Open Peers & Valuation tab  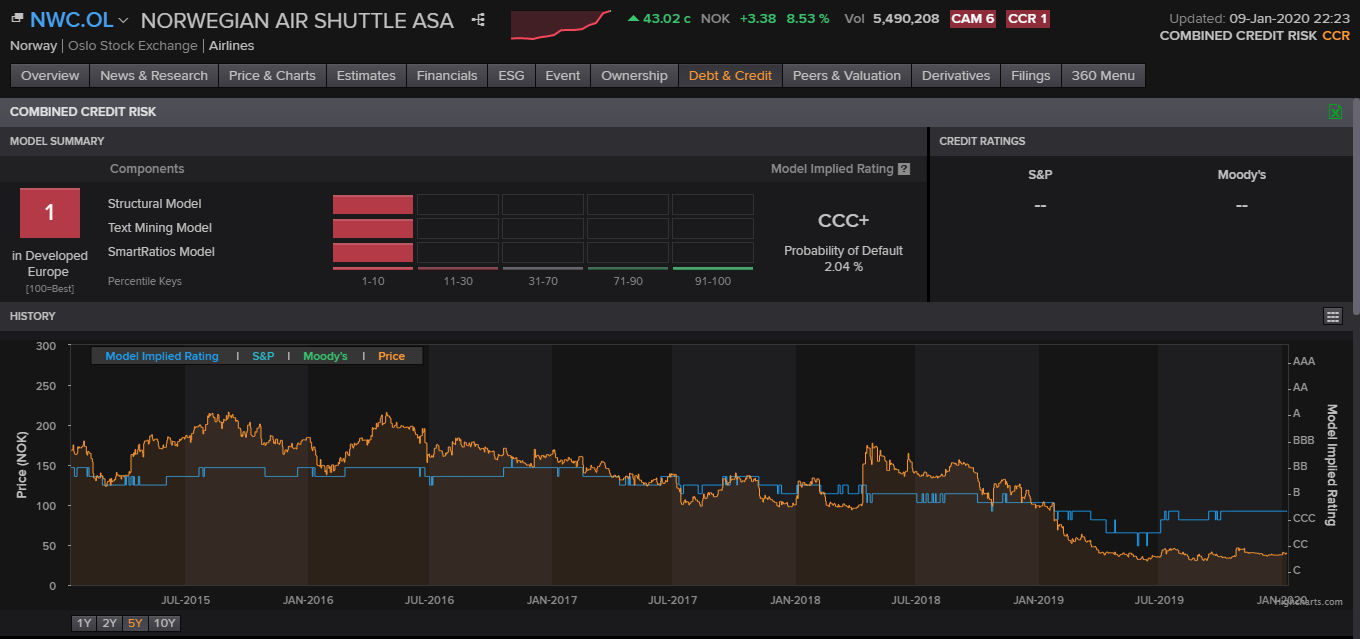click(x=847, y=76)
